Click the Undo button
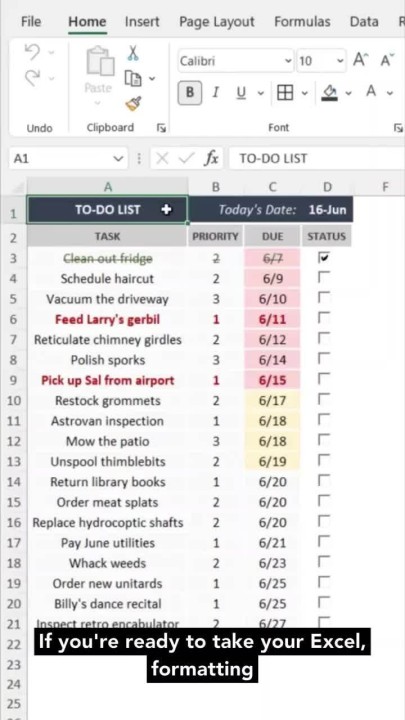405x720 pixels. 32,52
